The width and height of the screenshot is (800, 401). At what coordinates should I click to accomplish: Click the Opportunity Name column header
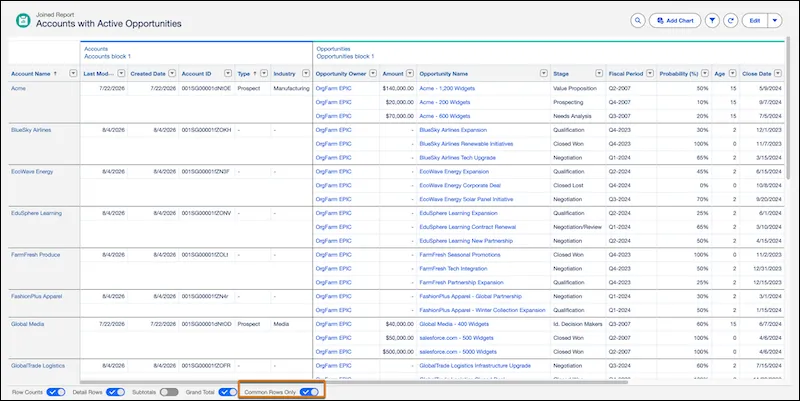[443, 74]
